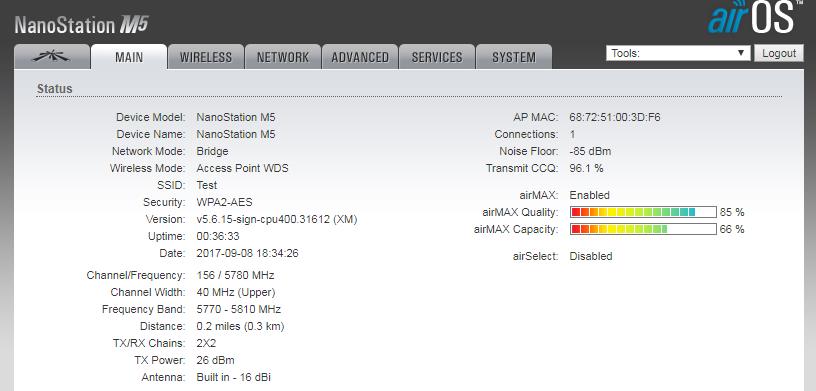Click the 85 % airMAX Quality percentage
The image size is (816, 391).
tap(732, 212)
